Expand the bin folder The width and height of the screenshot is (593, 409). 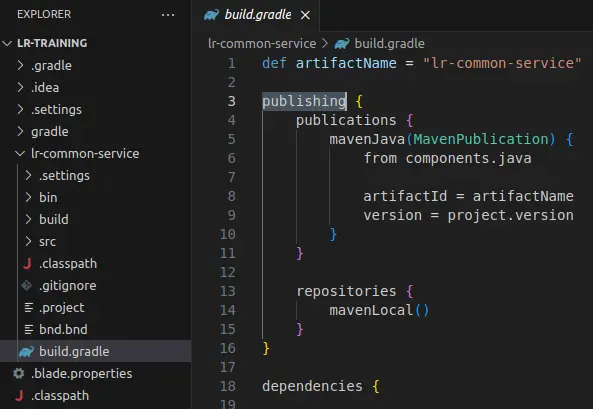(x=28, y=197)
